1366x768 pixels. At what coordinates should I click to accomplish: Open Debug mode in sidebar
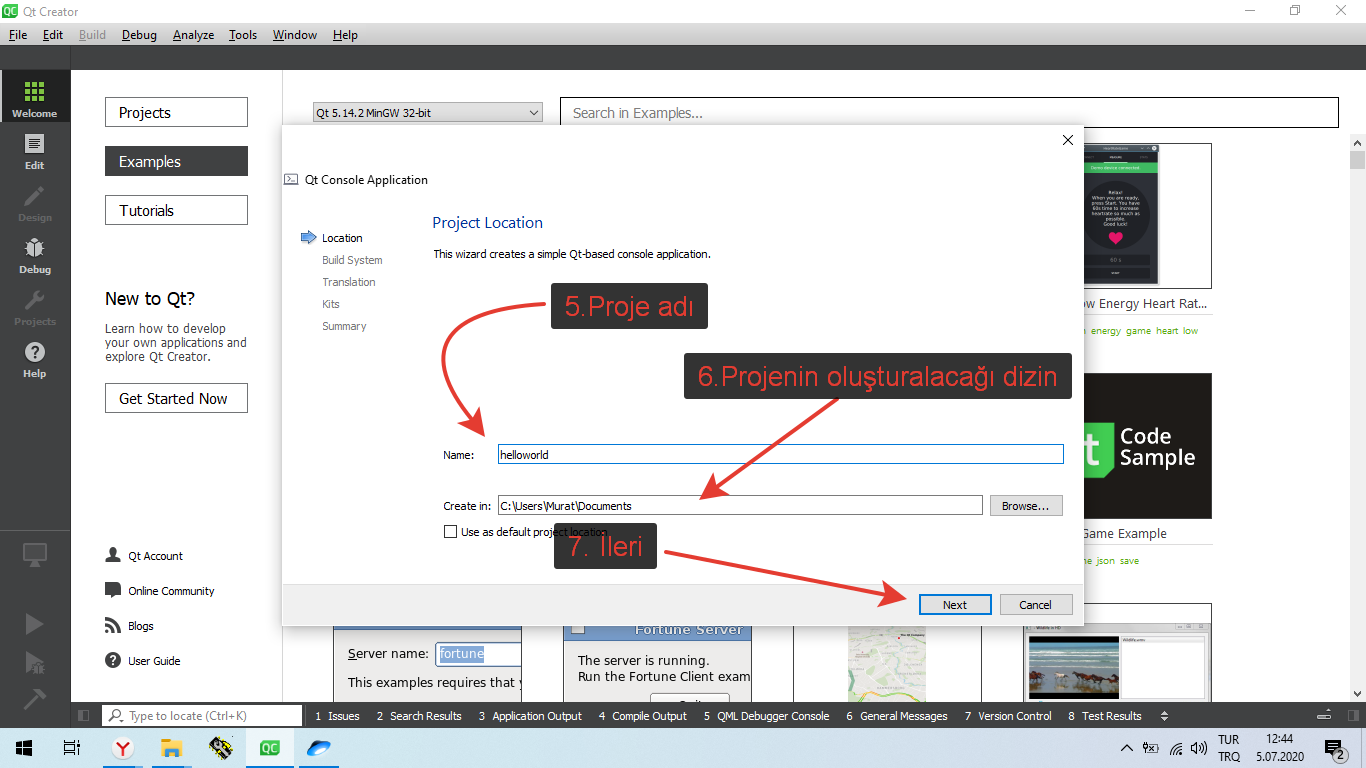[35, 254]
